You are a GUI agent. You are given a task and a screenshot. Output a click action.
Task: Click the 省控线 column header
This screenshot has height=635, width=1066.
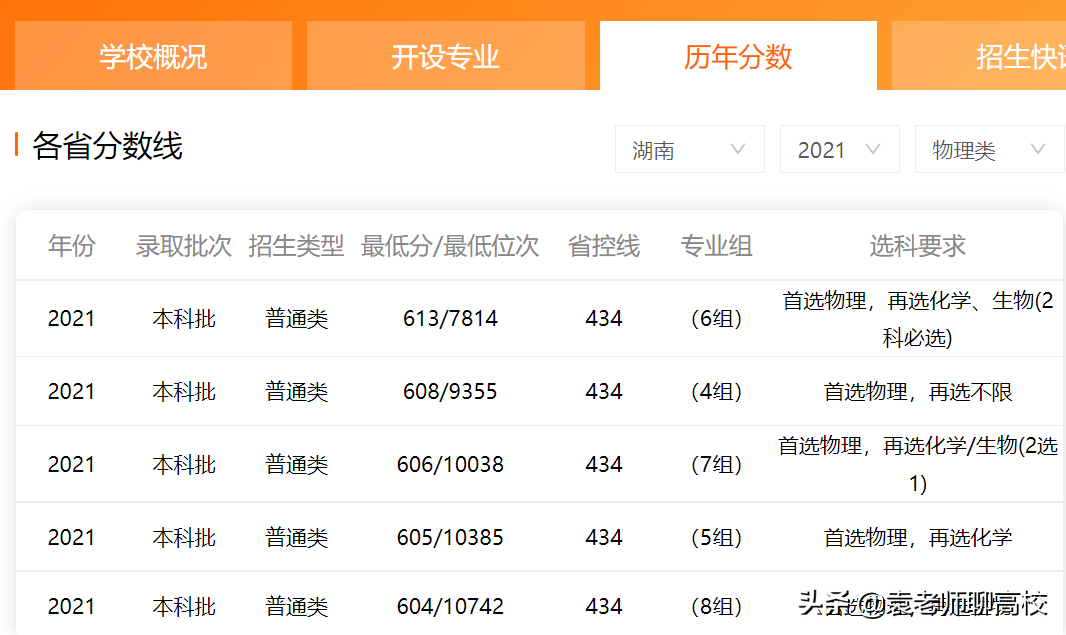pos(603,245)
